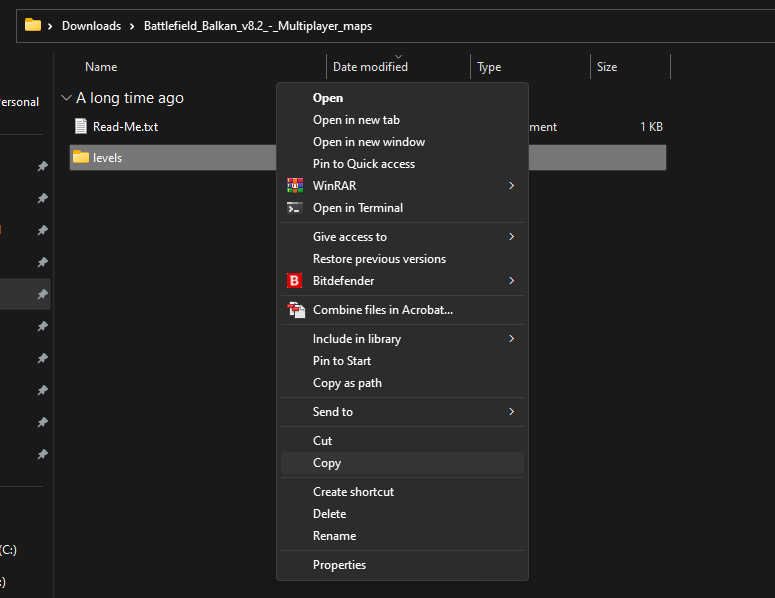Sort by the Name column header
This screenshot has height=598, width=775.
point(101,67)
